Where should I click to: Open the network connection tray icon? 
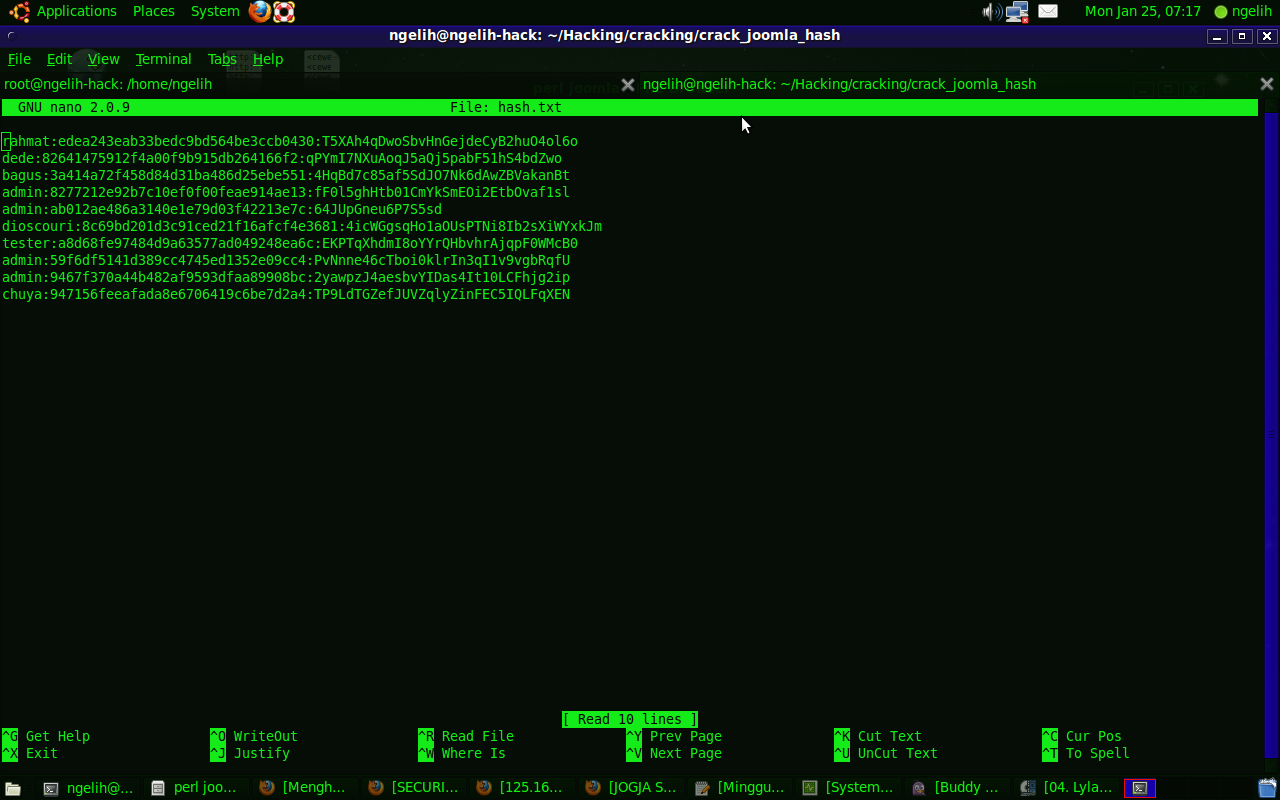click(1017, 12)
